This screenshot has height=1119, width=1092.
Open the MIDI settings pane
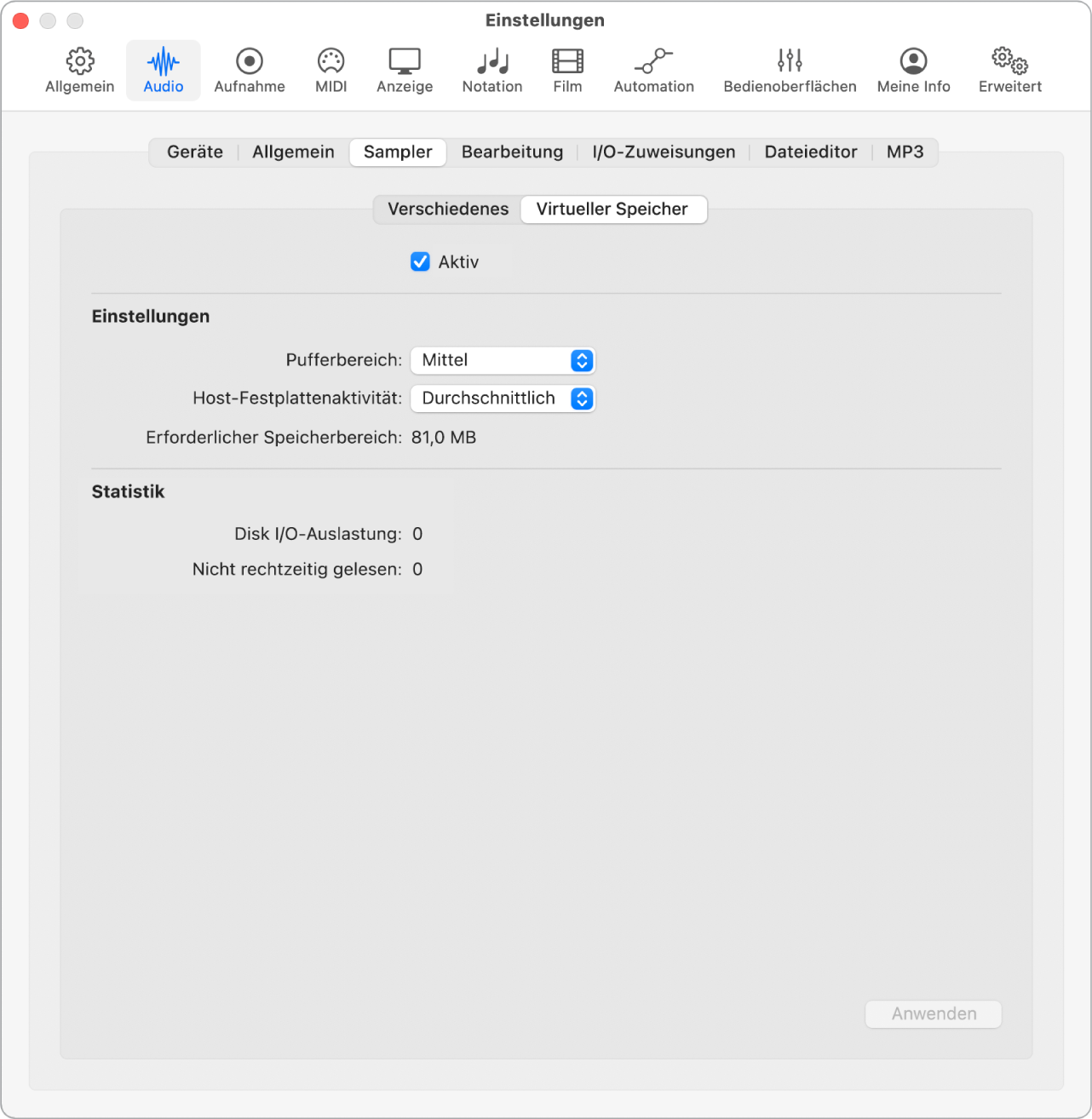[x=331, y=71]
